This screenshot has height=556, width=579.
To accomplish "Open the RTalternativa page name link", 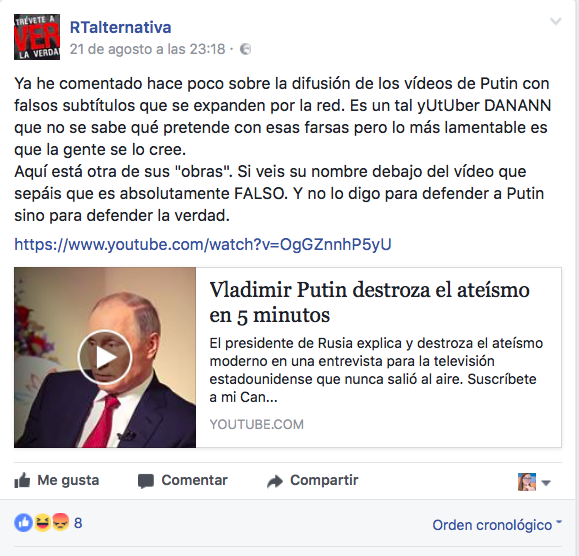I will [x=120, y=27].
